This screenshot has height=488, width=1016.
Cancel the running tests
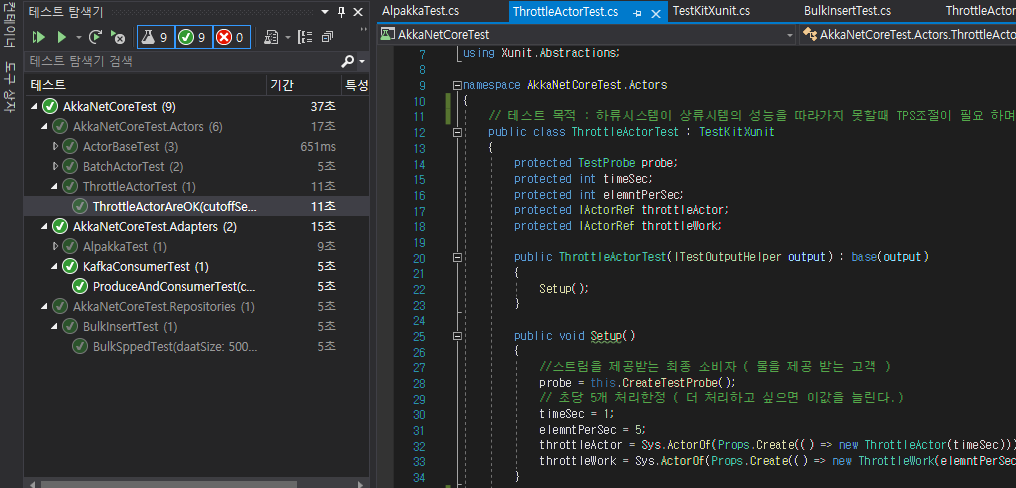coord(119,38)
